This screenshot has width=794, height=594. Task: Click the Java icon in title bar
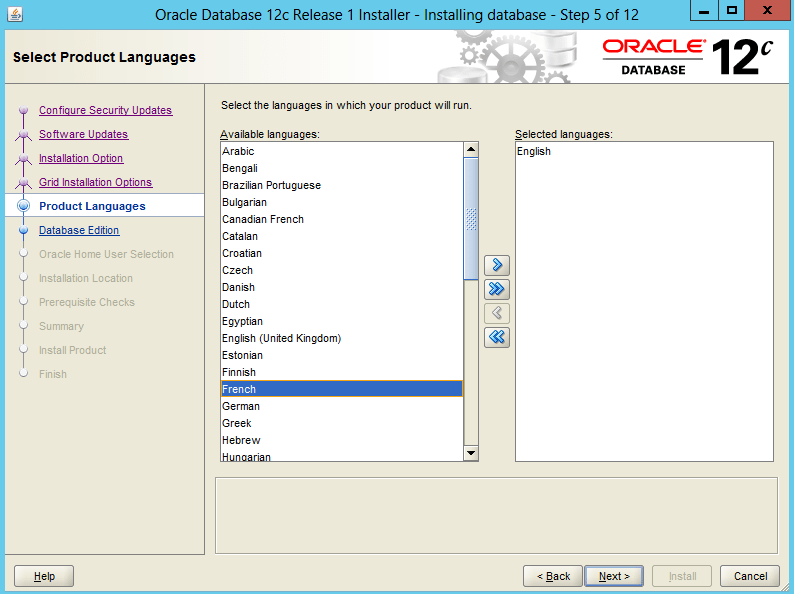tap(15, 14)
